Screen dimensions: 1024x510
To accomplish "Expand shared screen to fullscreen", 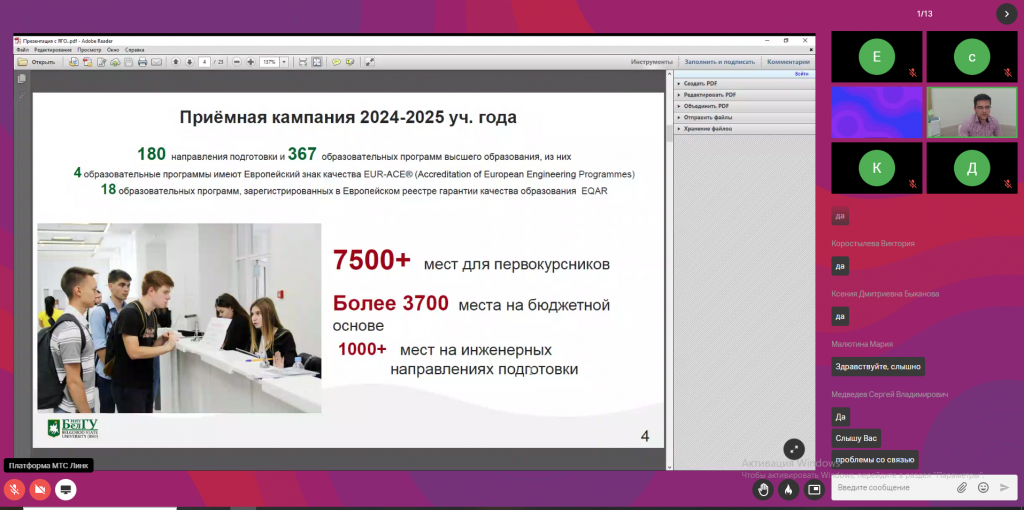I will [x=794, y=449].
